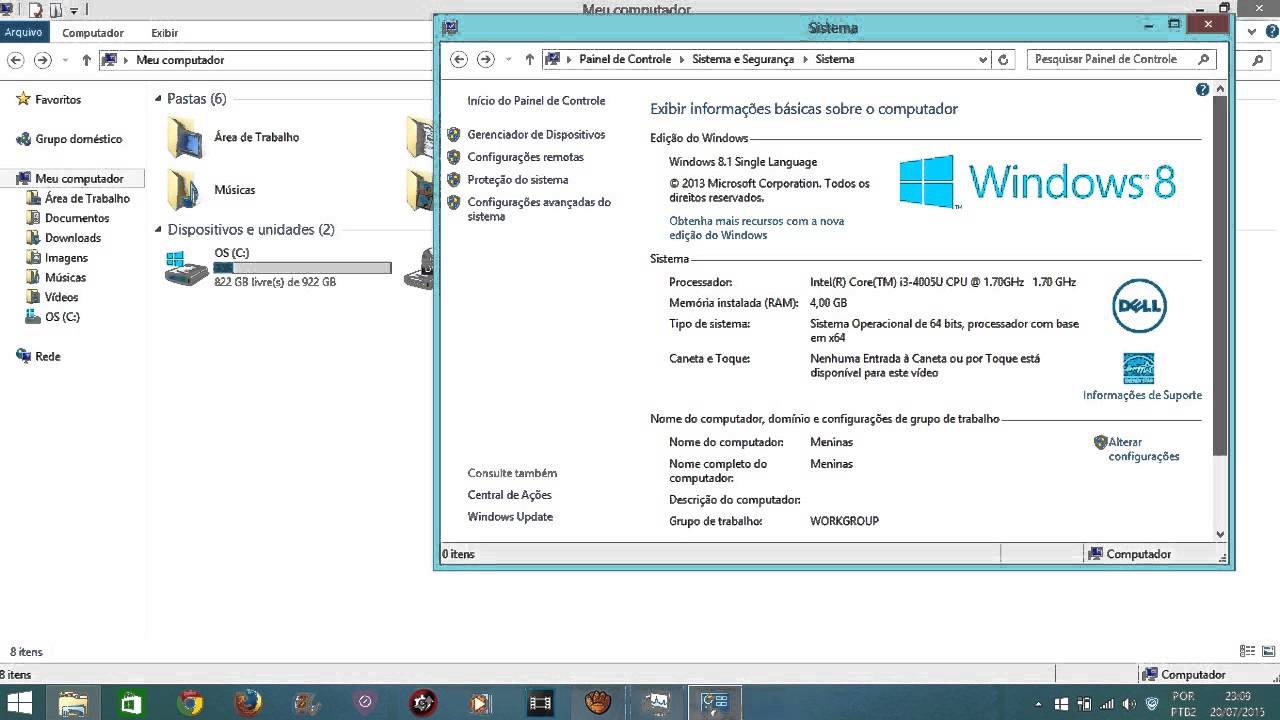Click Obtenha mais recursos com nova edição link
The width and height of the screenshot is (1280, 720).
tap(756, 228)
